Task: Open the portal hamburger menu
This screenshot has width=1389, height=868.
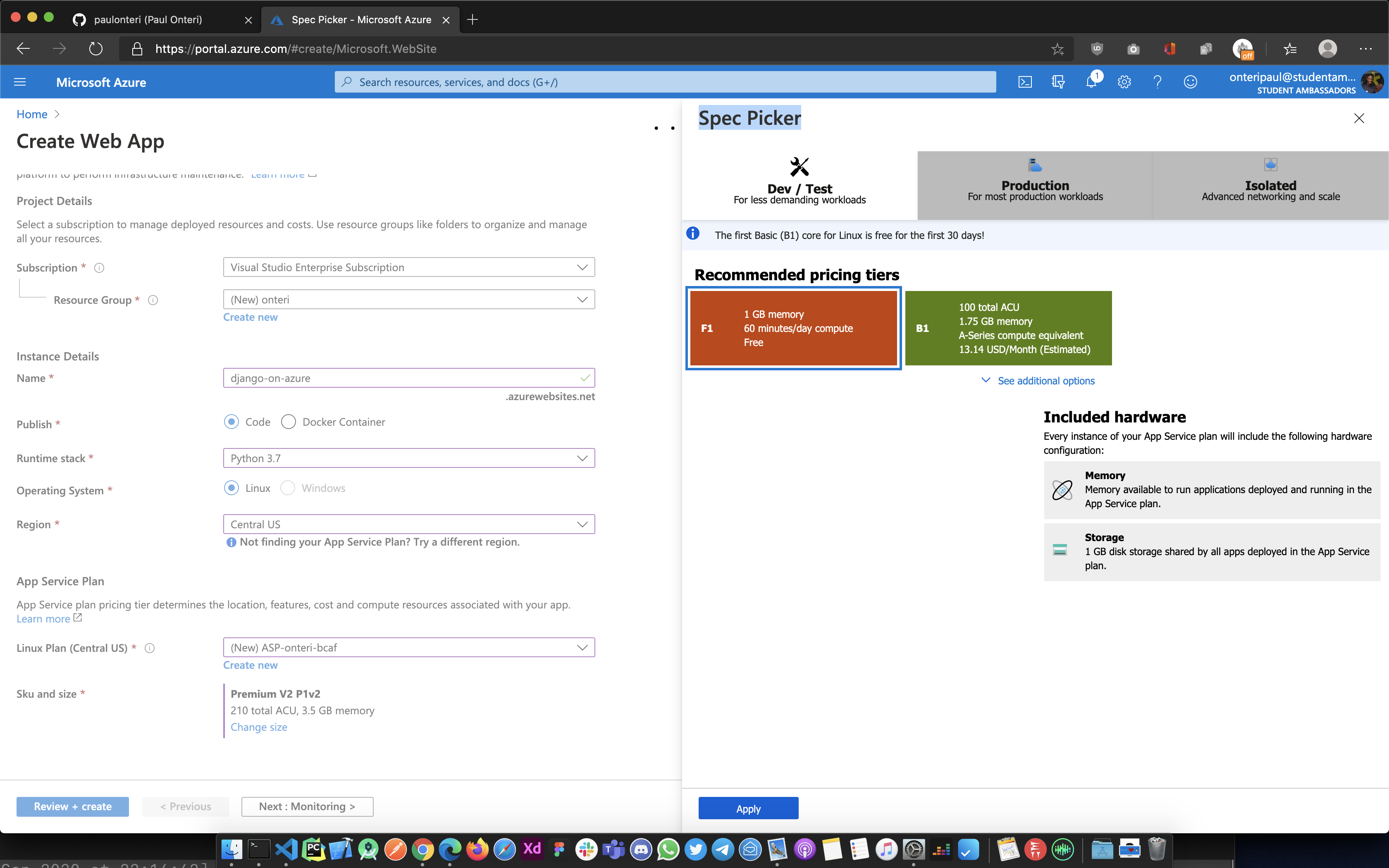Action: click(x=19, y=81)
